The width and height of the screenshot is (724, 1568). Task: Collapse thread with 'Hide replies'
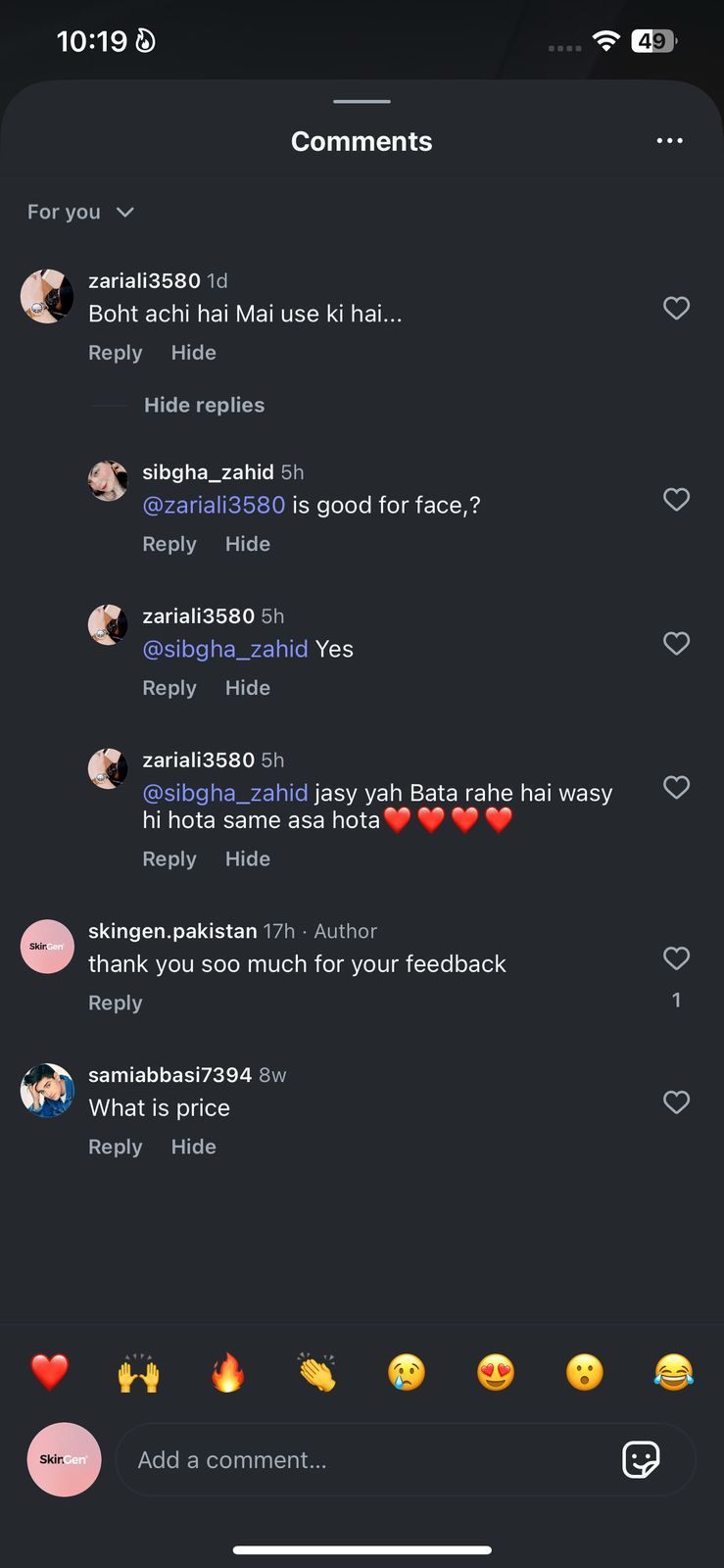pos(204,405)
